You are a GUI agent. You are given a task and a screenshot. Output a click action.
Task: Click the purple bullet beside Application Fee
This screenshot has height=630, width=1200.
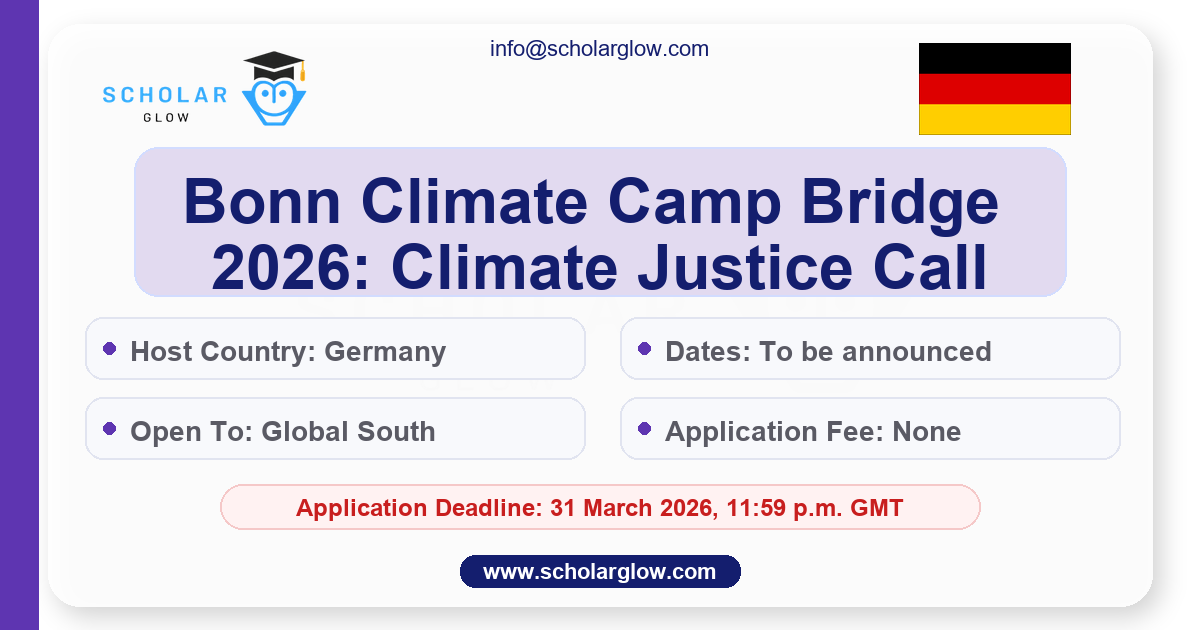tap(645, 429)
